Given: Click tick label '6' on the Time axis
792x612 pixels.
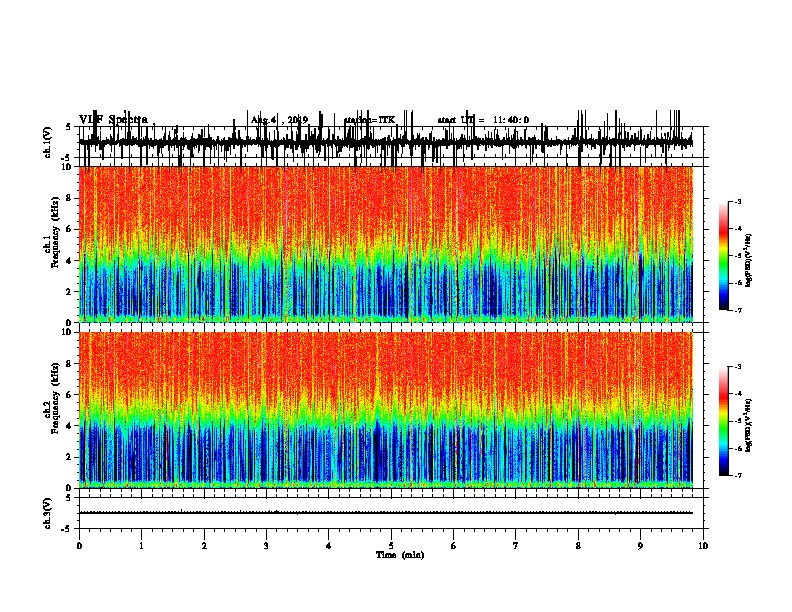Looking at the screenshot, I should point(454,546).
